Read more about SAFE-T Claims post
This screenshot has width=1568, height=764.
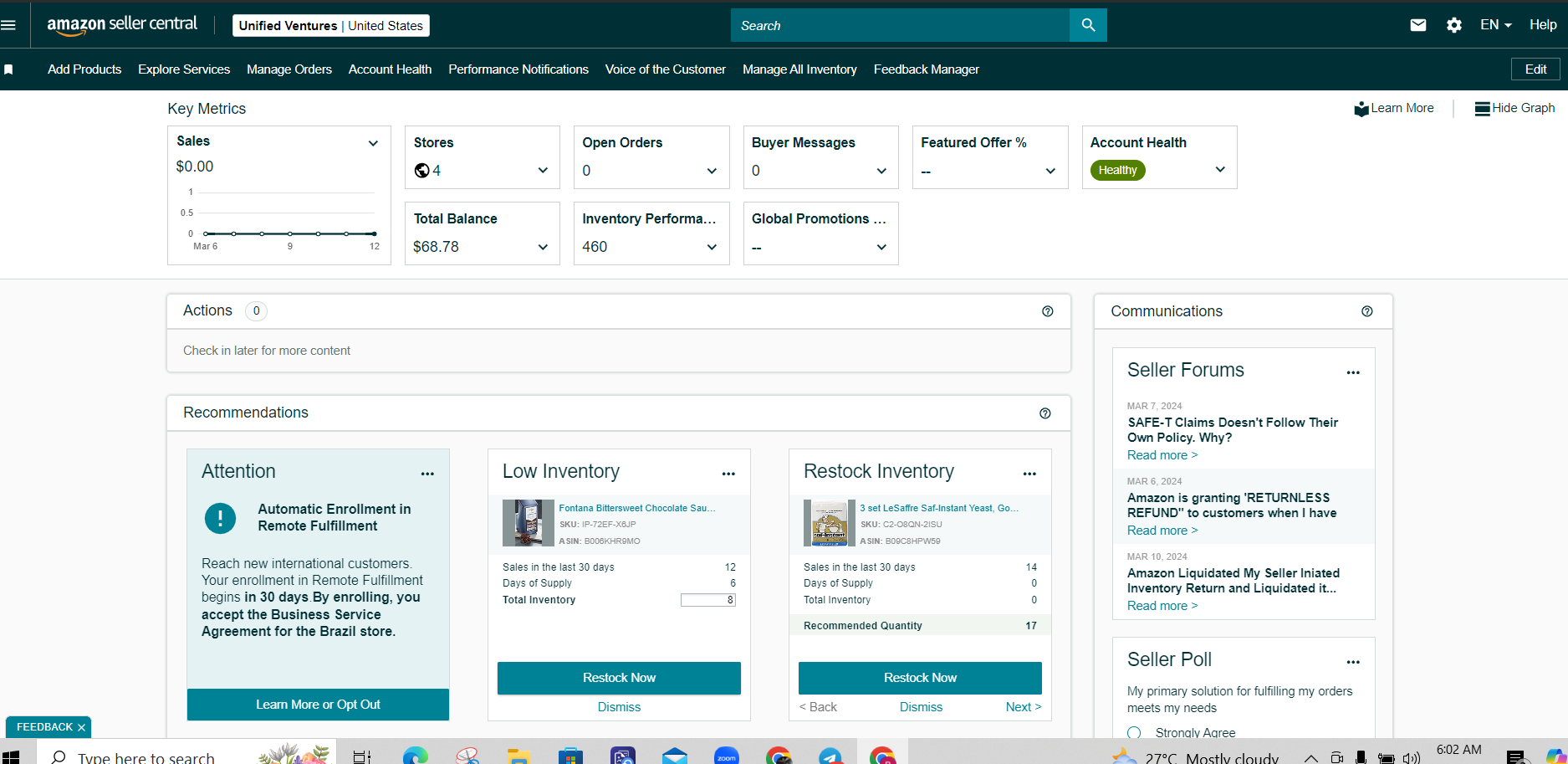(x=1162, y=455)
